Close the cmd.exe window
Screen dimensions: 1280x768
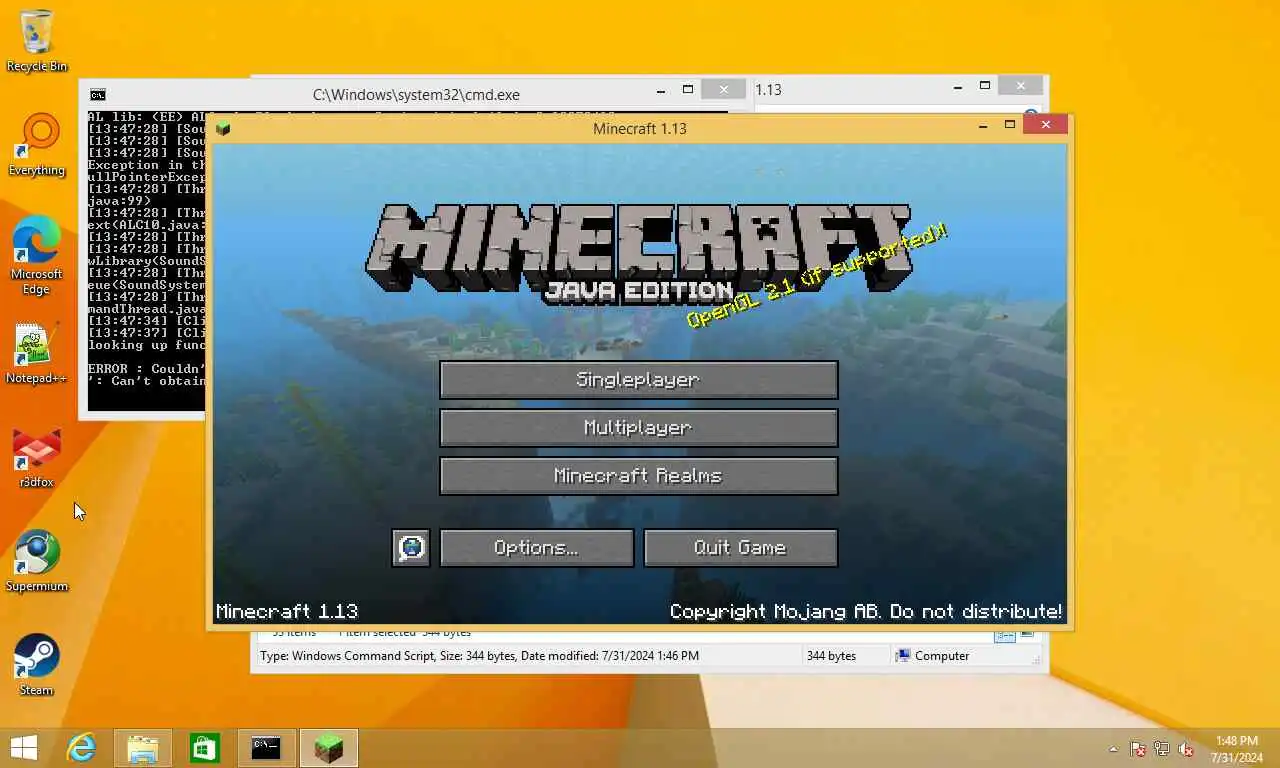[723, 90]
